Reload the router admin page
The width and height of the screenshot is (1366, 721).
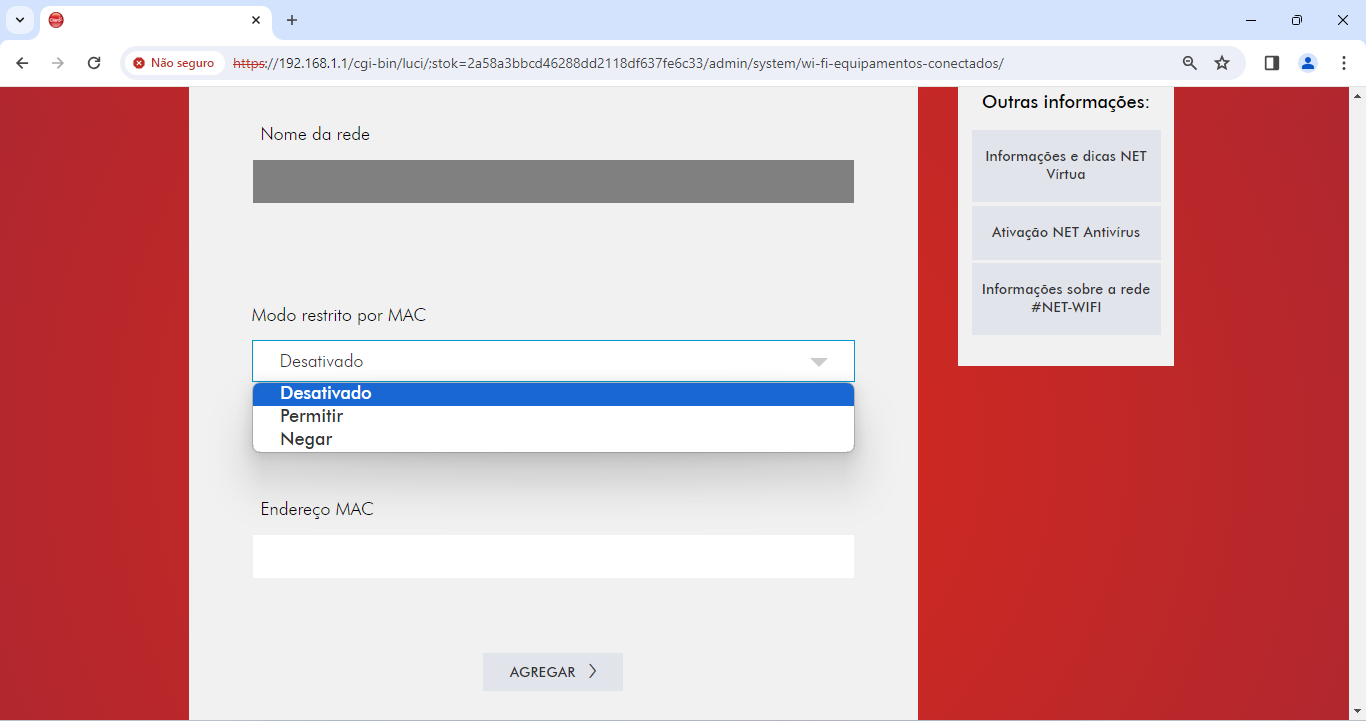coord(94,63)
